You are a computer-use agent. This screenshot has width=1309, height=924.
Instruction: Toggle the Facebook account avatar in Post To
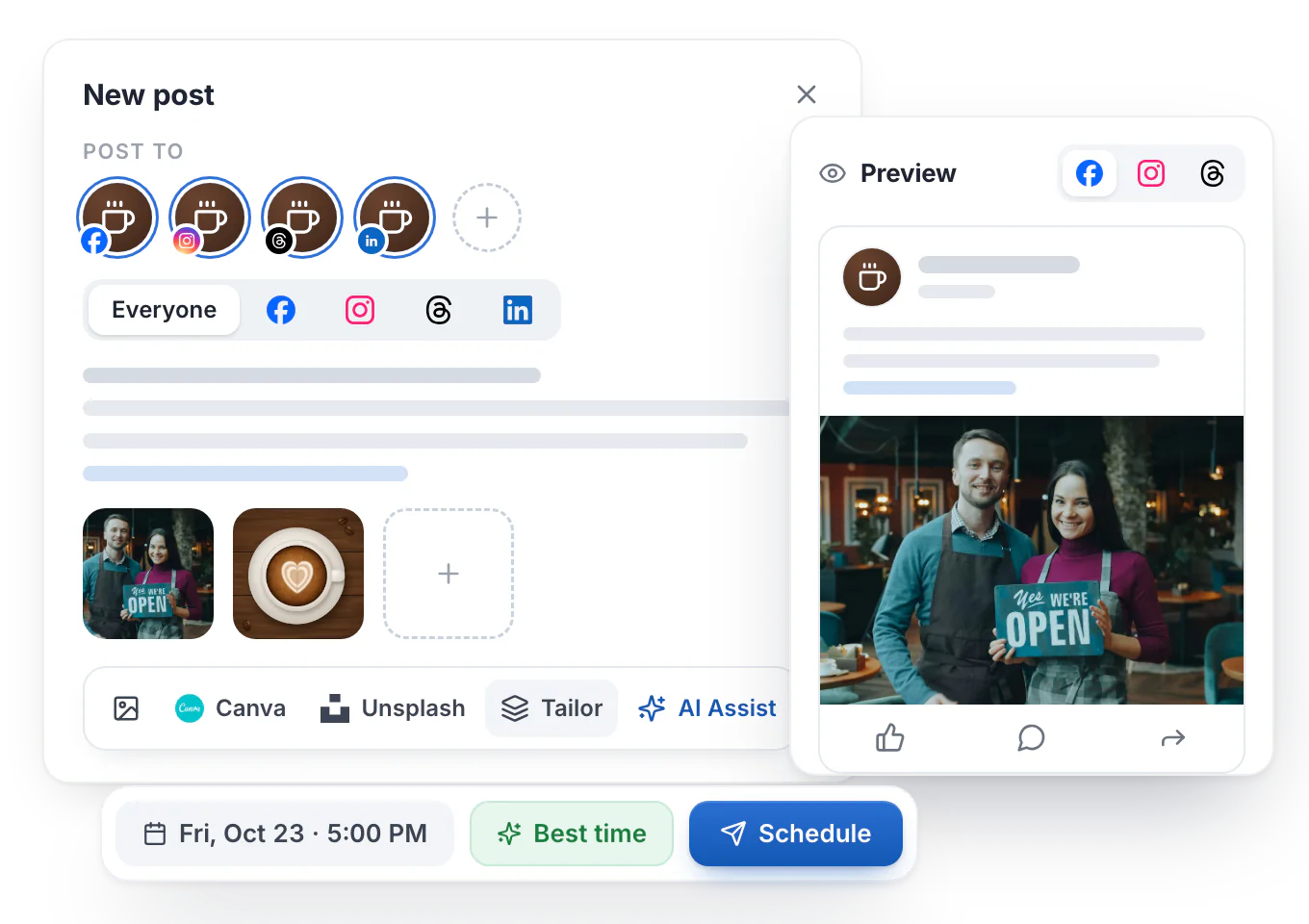pos(117,218)
